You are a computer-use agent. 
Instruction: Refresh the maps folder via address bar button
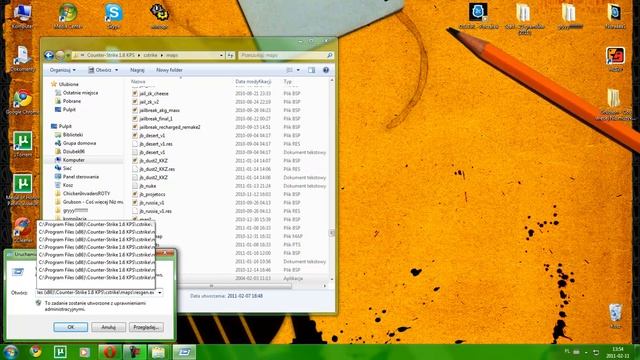click(x=231, y=55)
